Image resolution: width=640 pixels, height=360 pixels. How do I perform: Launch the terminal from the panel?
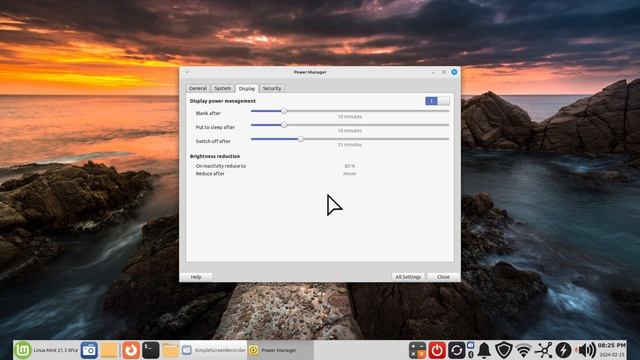[150, 350]
